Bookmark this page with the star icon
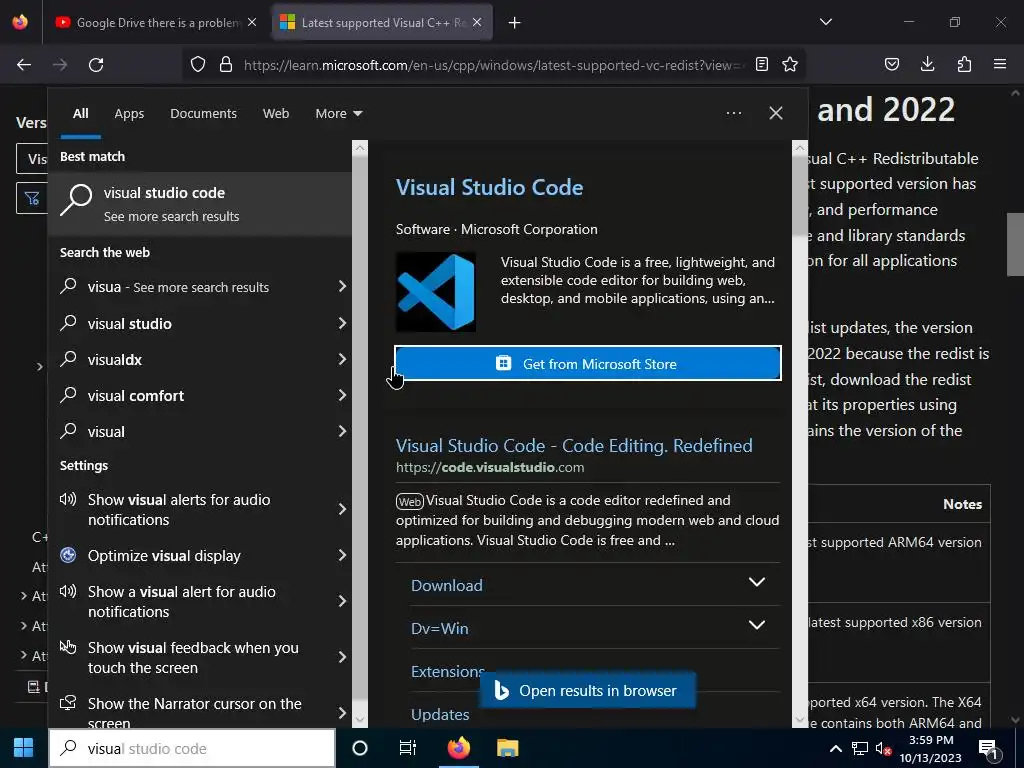Screen dimensions: 1024x768 790,64
